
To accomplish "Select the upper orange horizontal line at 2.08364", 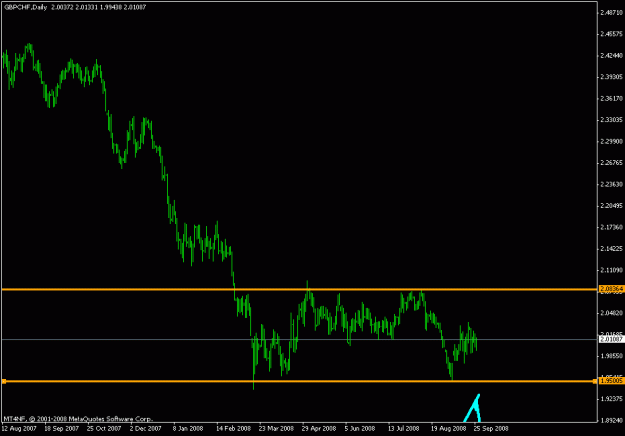I will tap(300, 289).
